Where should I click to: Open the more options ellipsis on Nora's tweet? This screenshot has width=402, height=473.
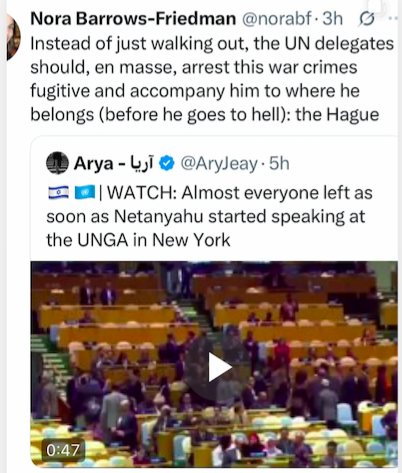tap(394, 18)
